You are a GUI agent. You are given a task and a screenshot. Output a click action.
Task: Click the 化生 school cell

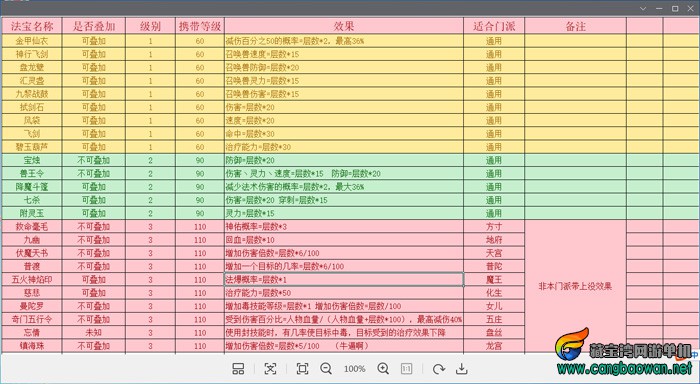pyautogui.click(x=494, y=293)
